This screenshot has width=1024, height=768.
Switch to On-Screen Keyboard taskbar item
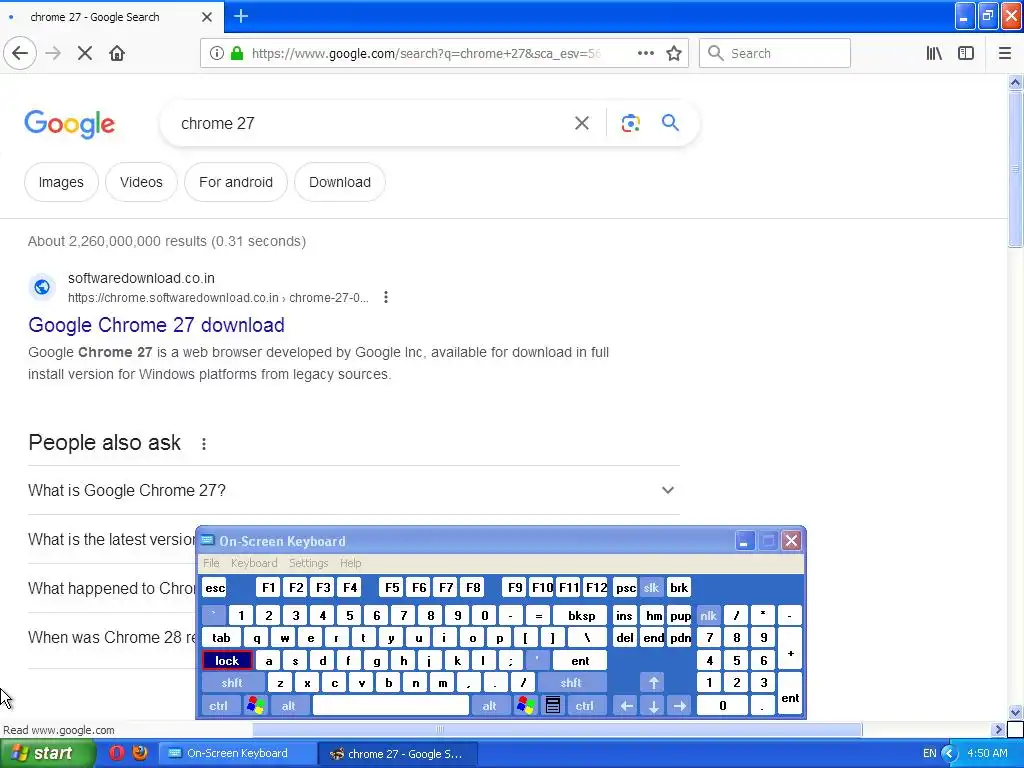click(x=237, y=753)
